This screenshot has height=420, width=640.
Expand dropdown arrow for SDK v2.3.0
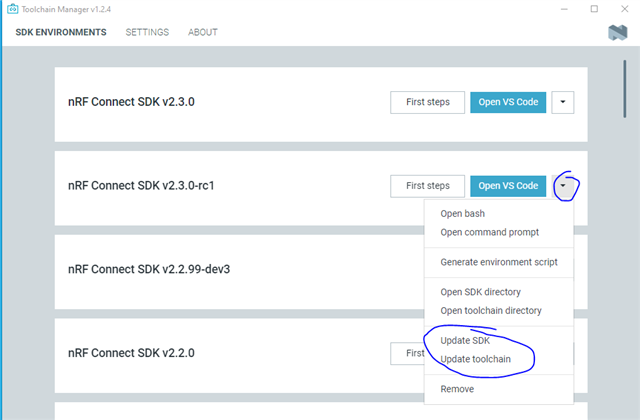click(x=563, y=102)
